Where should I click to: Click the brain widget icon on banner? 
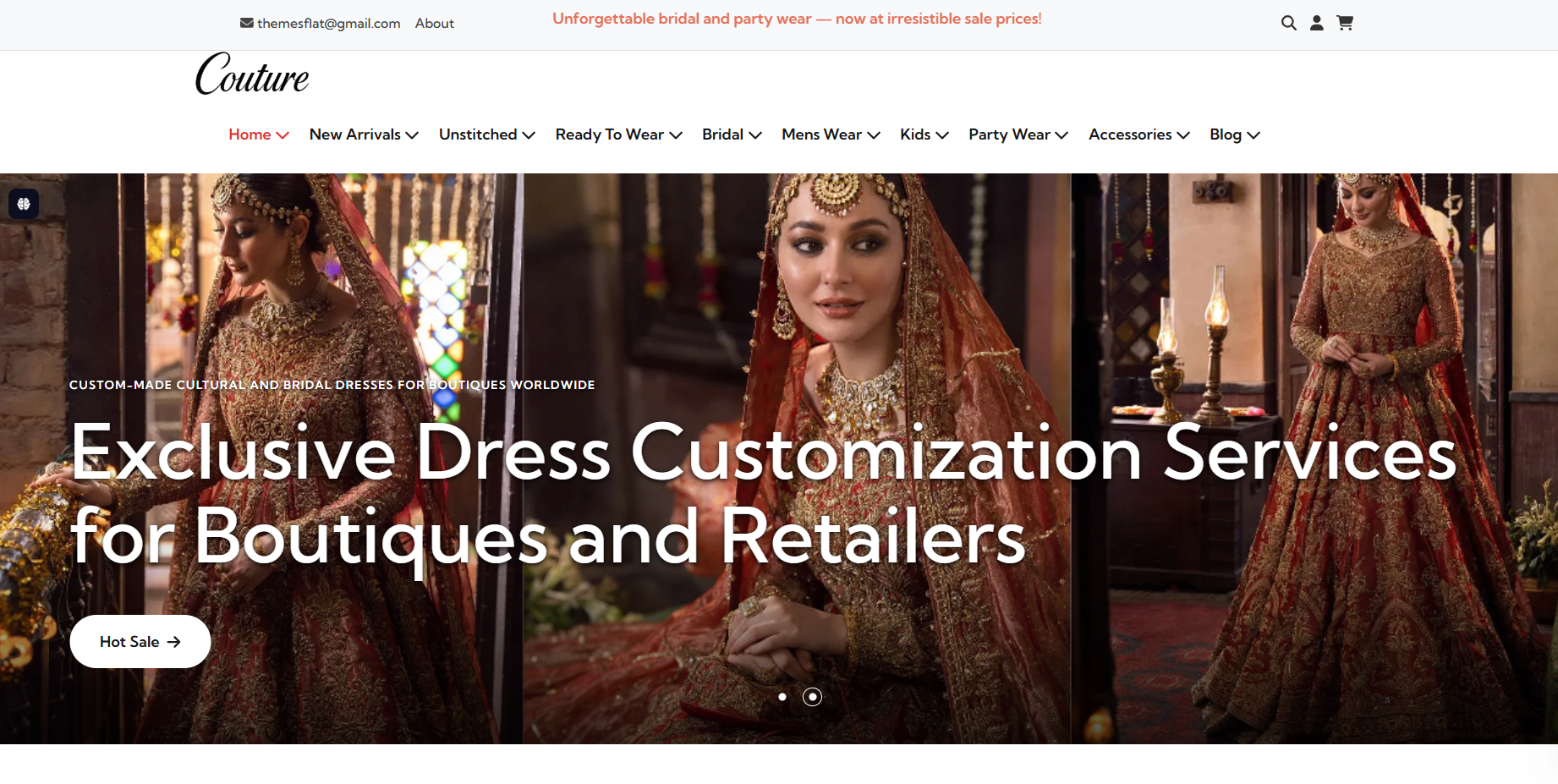coord(24,204)
